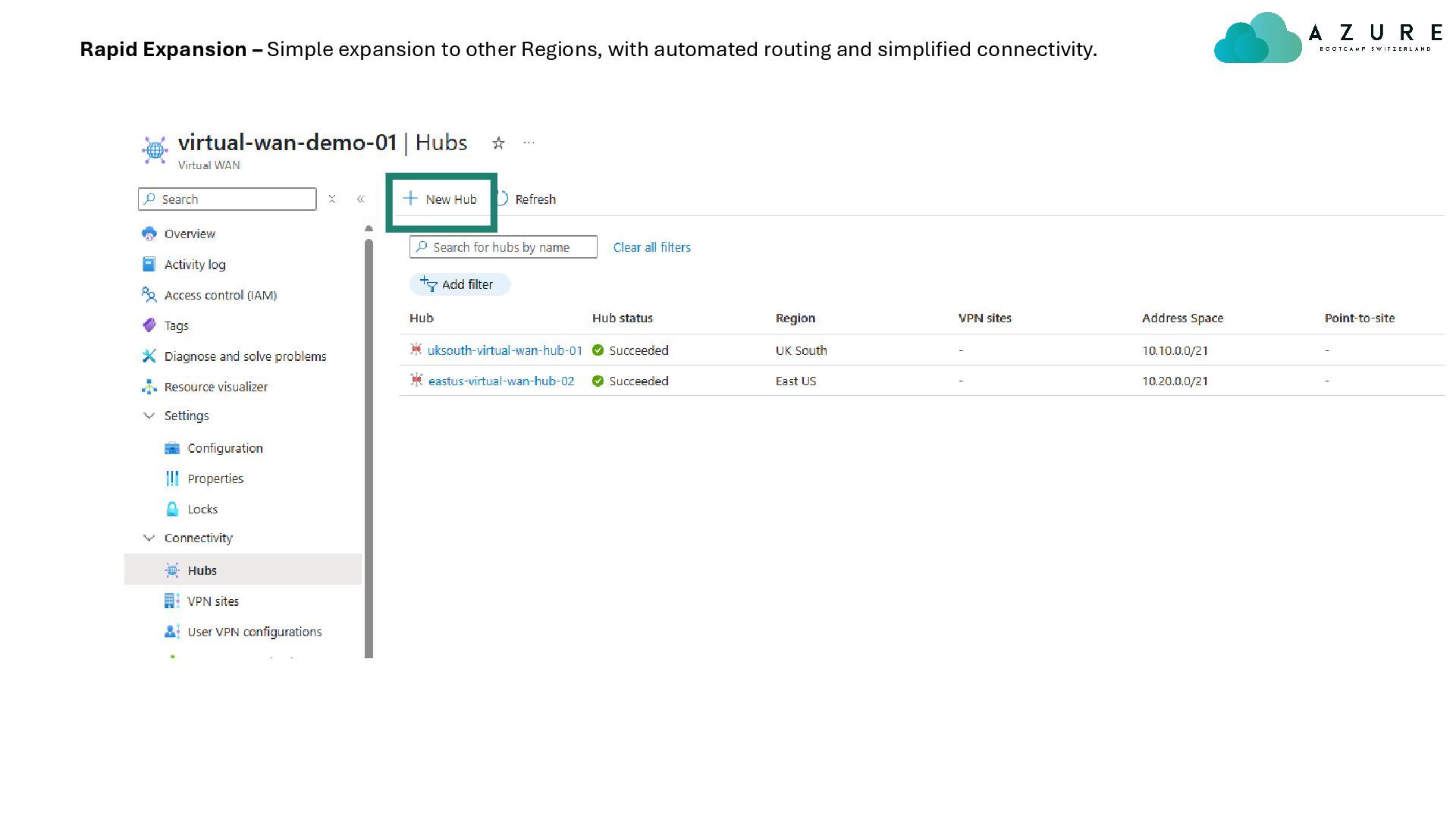Click the Resource visualizer icon
This screenshot has height=819, width=1456.
coord(149,387)
